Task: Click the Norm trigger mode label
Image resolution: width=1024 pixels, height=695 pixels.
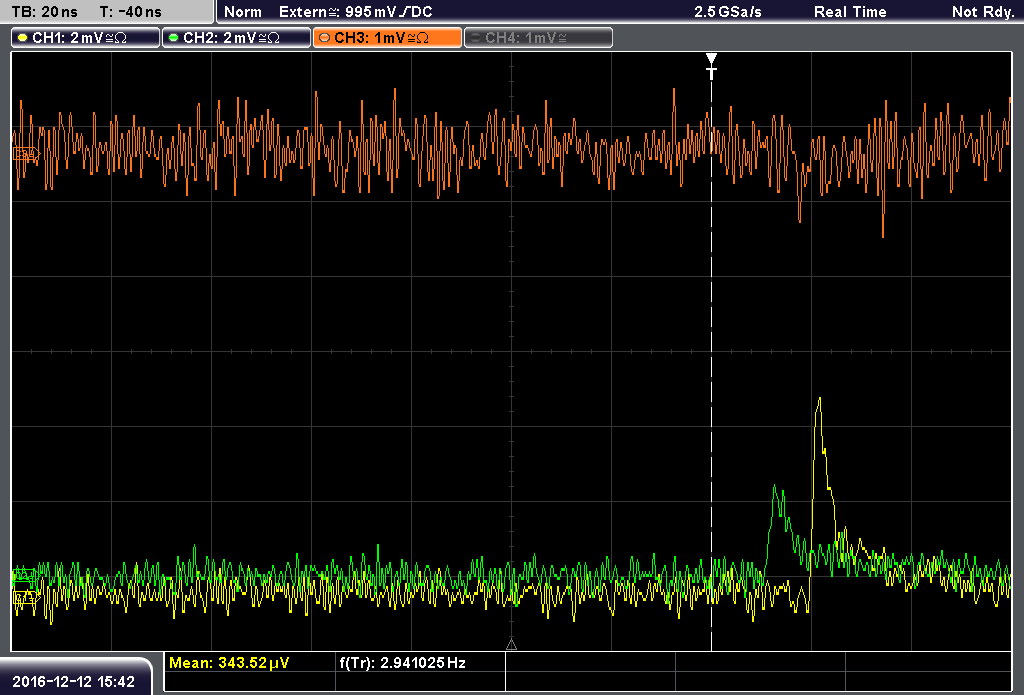Action: click(243, 12)
